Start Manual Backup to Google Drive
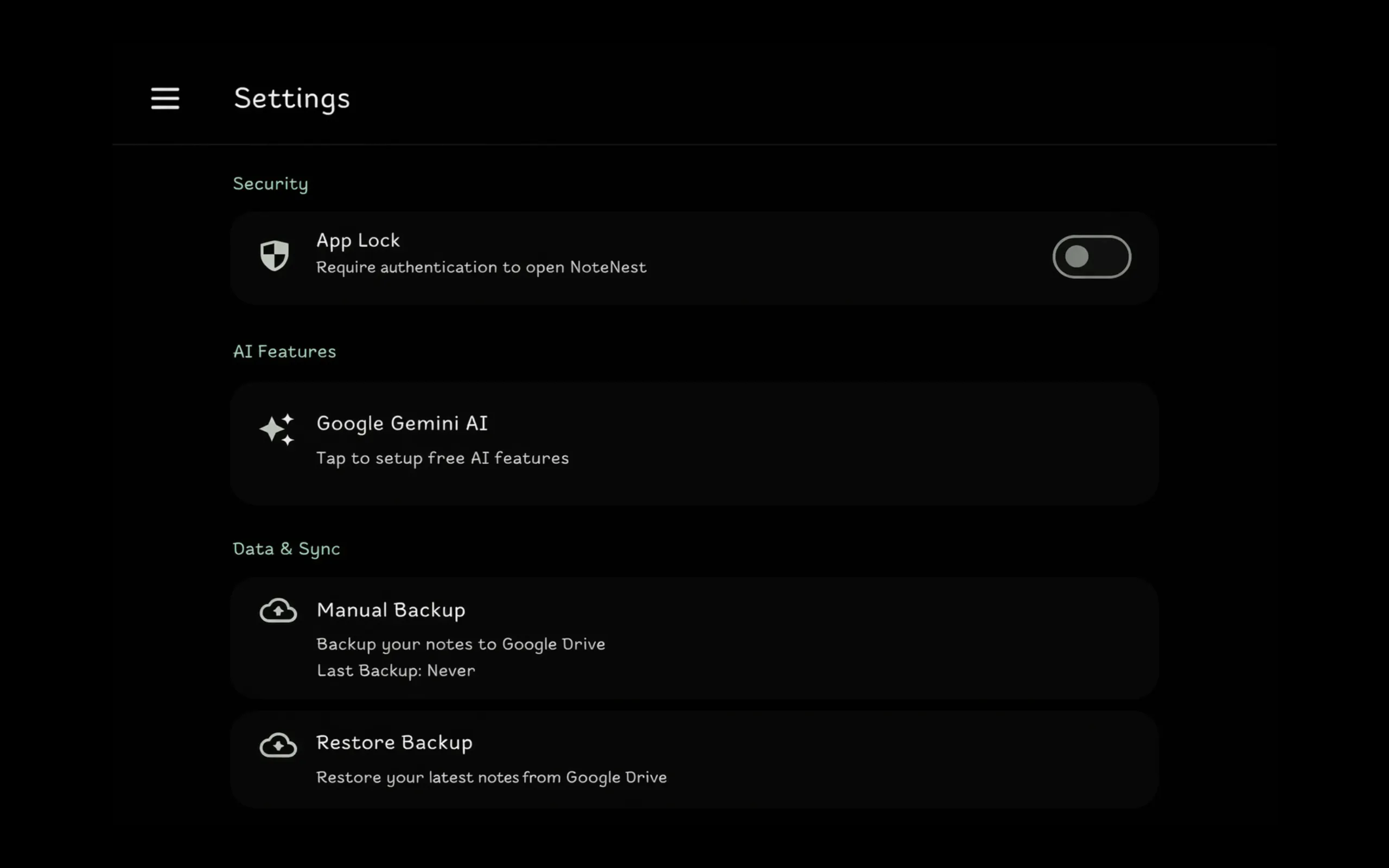1389x868 pixels. [x=694, y=638]
